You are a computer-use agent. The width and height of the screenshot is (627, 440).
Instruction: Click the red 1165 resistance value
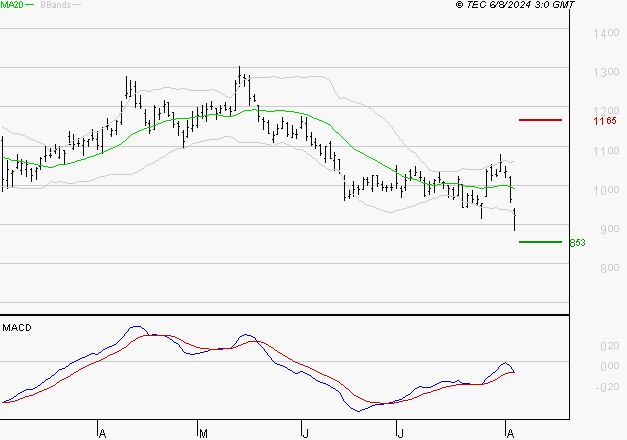point(605,121)
